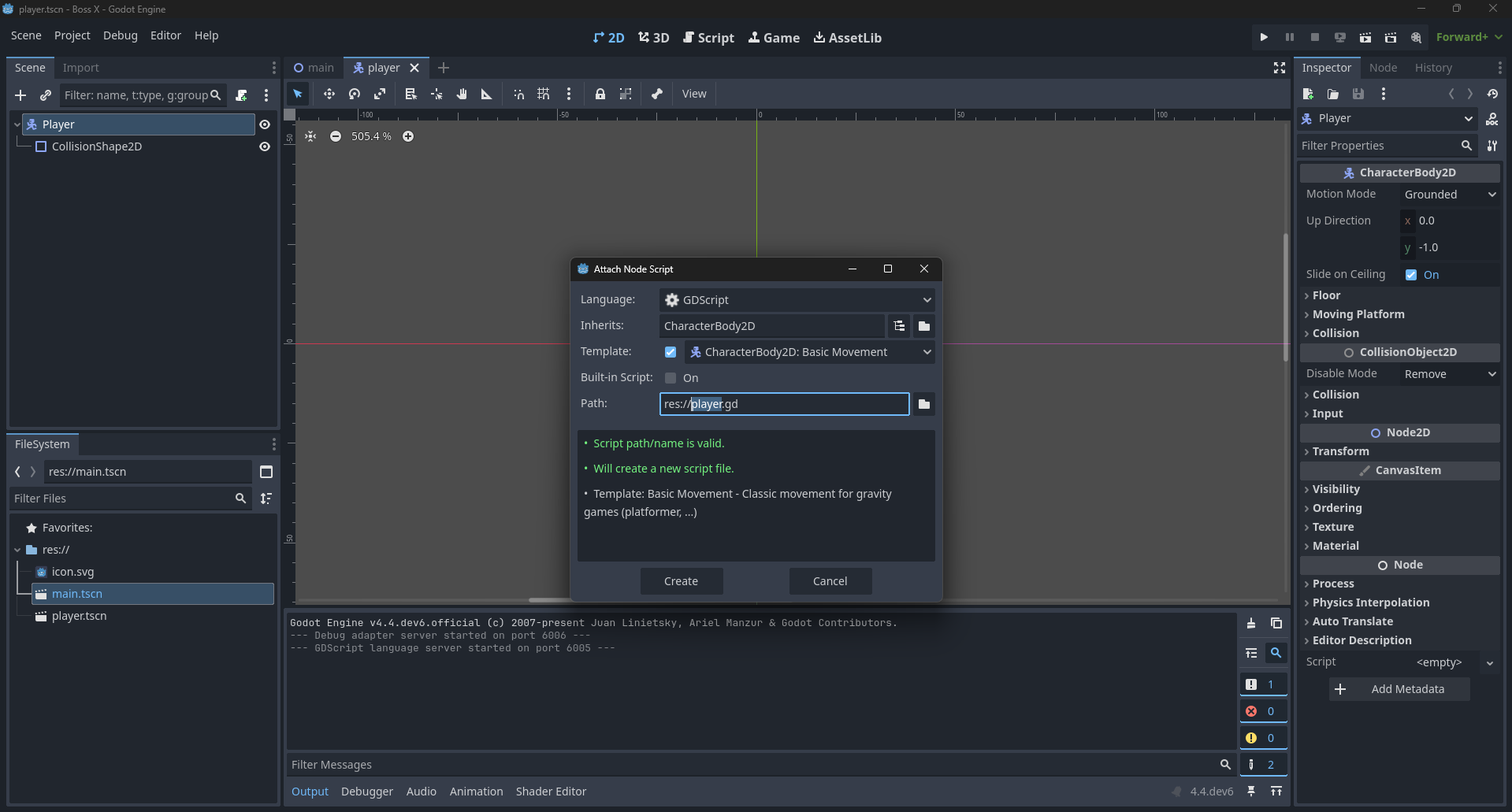This screenshot has height=812, width=1512.
Task: Toggle visibility of Player node
Action: [x=265, y=124]
